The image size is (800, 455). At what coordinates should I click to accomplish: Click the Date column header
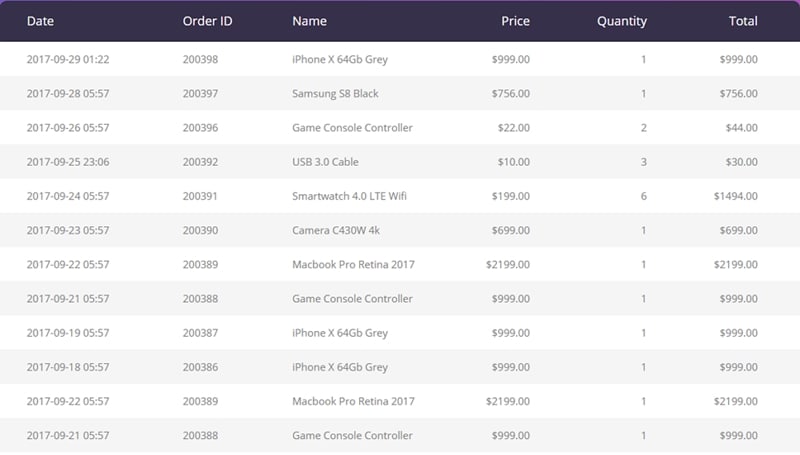point(40,21)
